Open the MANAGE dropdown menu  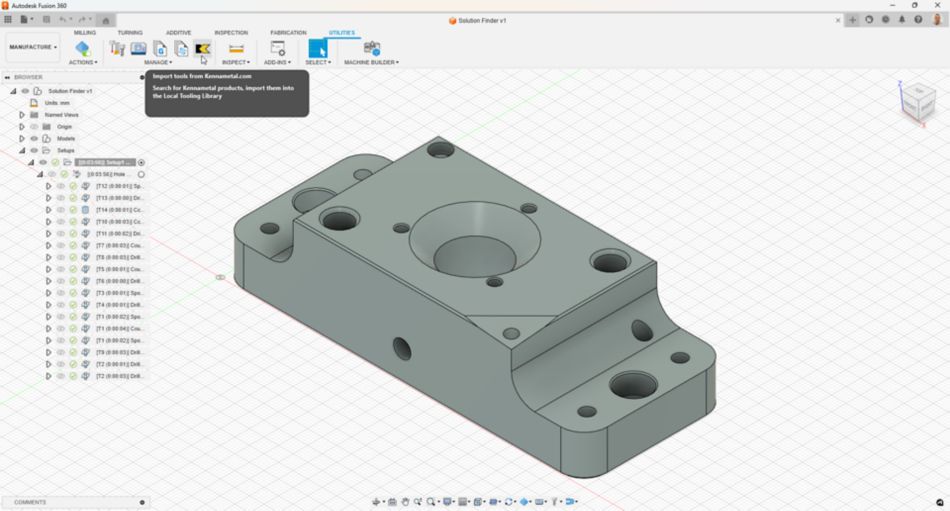click(158, 62)
